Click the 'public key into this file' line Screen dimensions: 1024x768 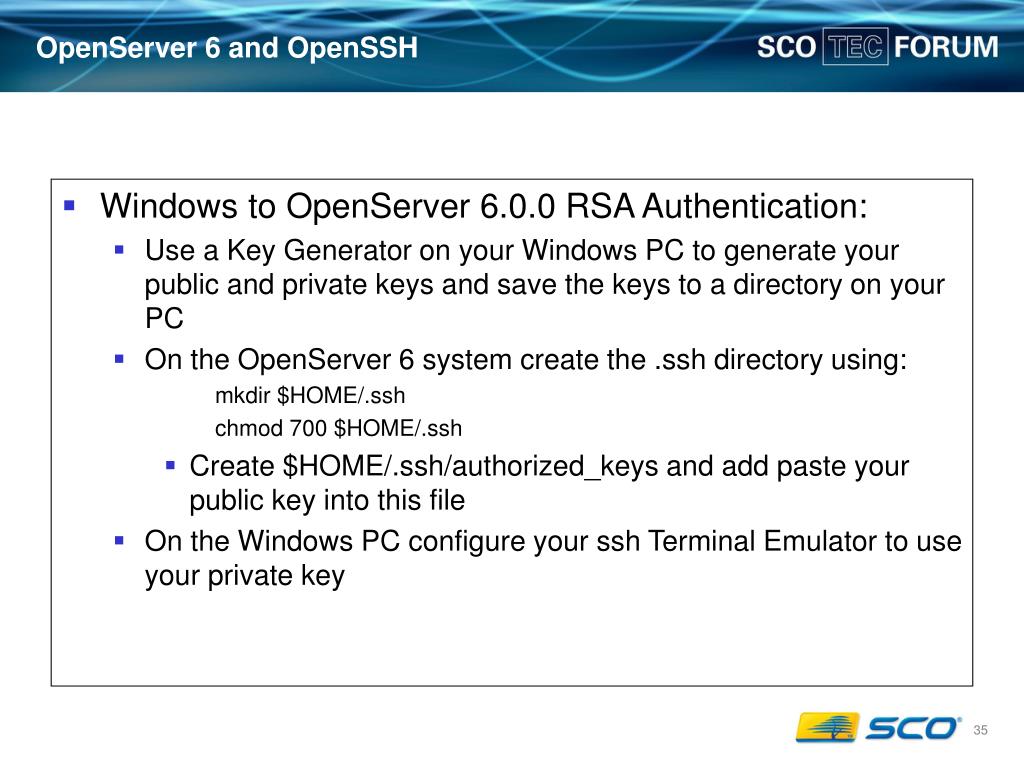[x=327, y=501]
